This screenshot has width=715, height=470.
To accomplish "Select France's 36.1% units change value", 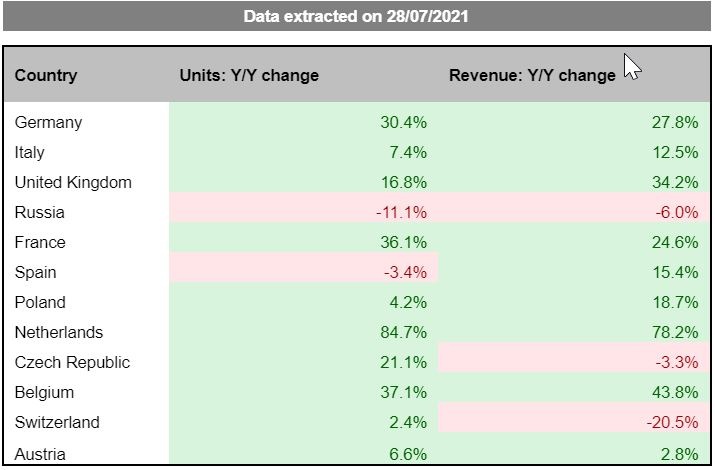I will [404, 242].
